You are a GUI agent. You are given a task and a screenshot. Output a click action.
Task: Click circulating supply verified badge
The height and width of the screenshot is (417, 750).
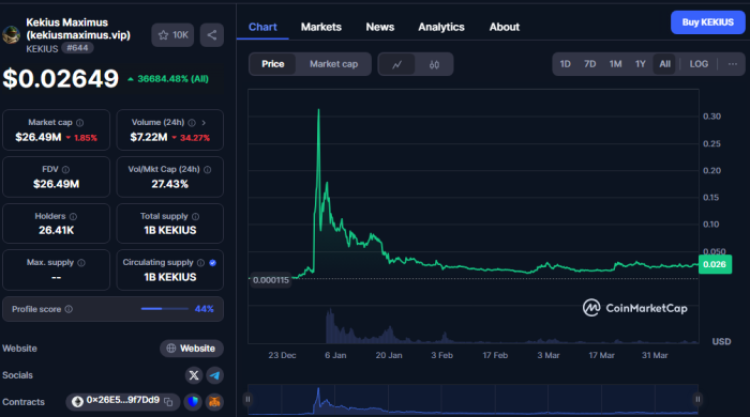pos(213,263)
